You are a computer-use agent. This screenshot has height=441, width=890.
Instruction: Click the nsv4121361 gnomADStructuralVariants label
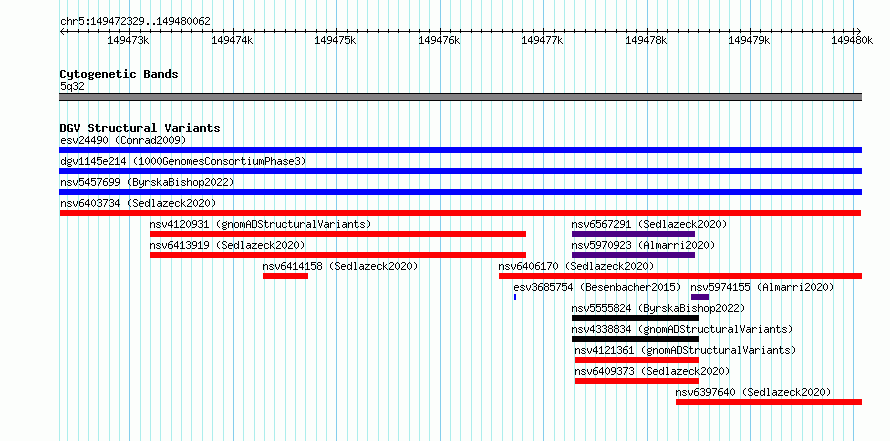tap(685, 350)
